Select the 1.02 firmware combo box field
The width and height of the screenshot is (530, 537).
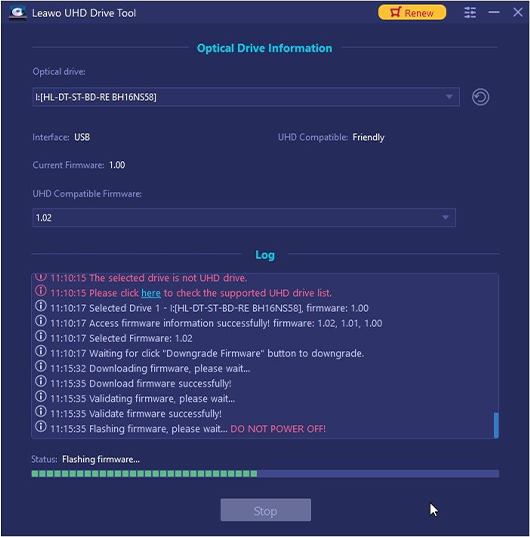click(244, 217)
